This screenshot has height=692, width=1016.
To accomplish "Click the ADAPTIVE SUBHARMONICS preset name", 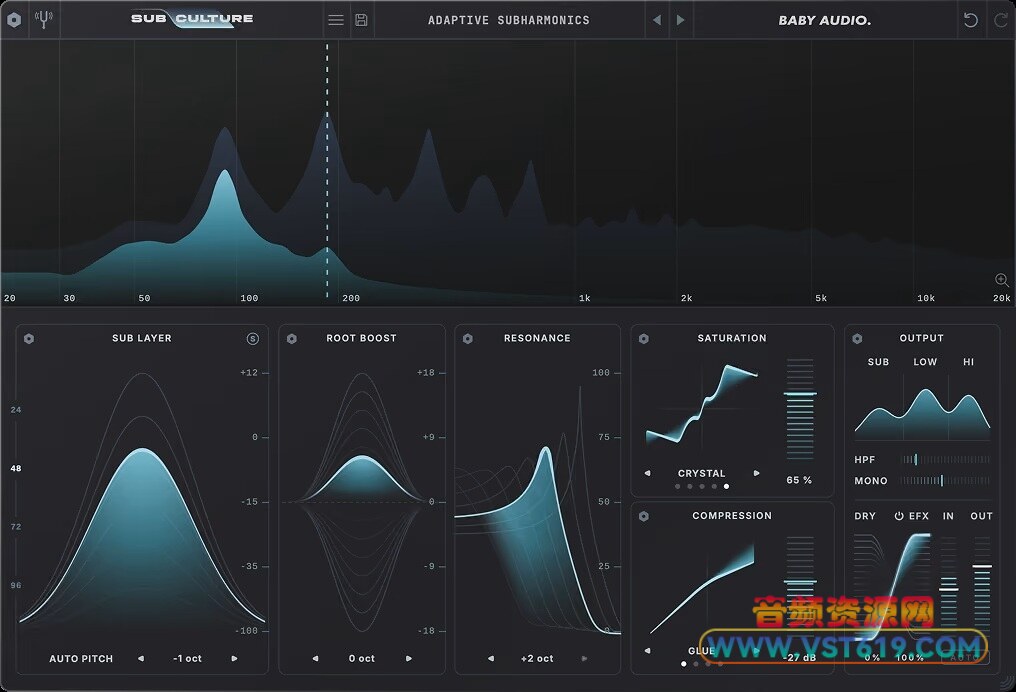I will pyautogui.click(x=509, y=20).
